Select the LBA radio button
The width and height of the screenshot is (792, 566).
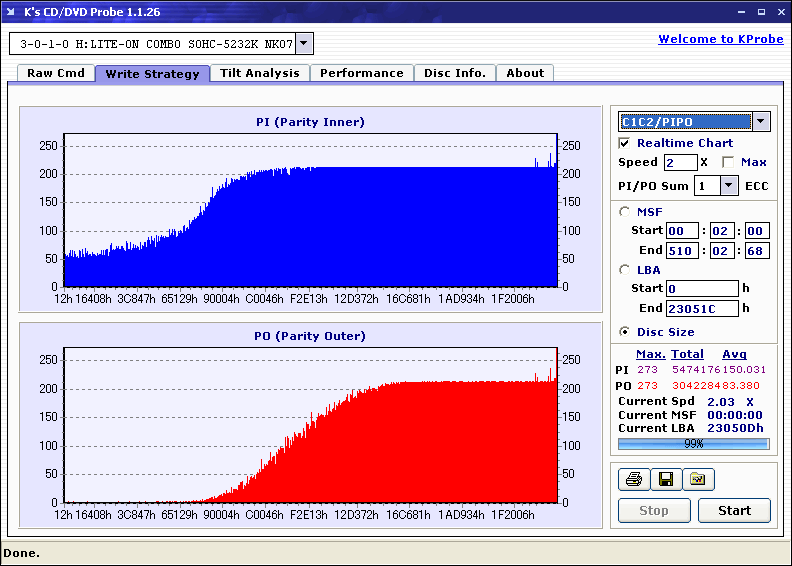point(624,270)
